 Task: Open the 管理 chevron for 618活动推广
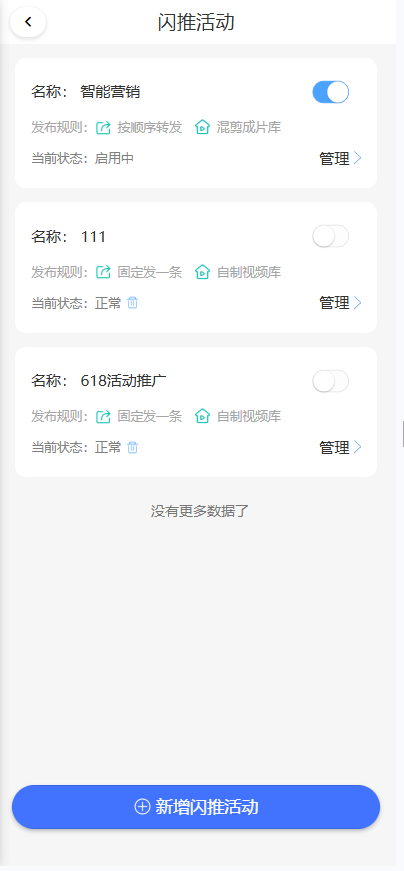pyautogui.click(x=357, y=447)
